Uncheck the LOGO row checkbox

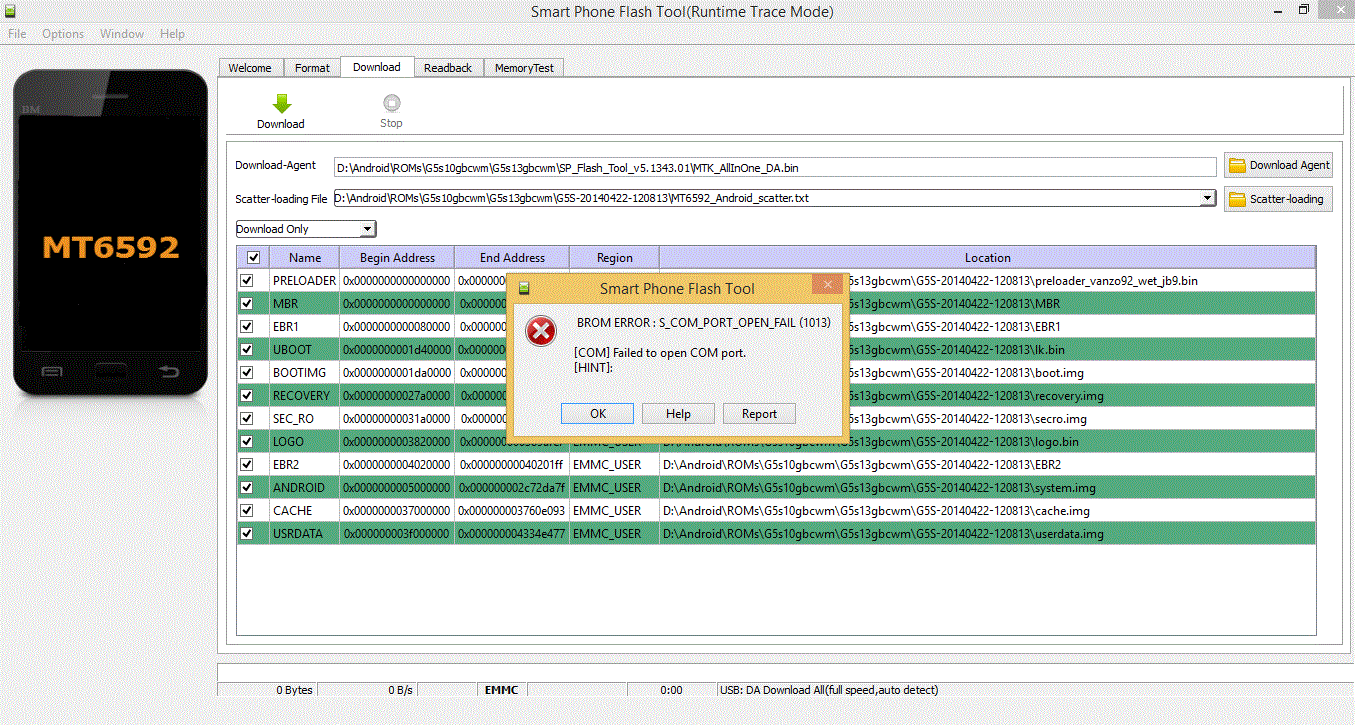[247, 442]
